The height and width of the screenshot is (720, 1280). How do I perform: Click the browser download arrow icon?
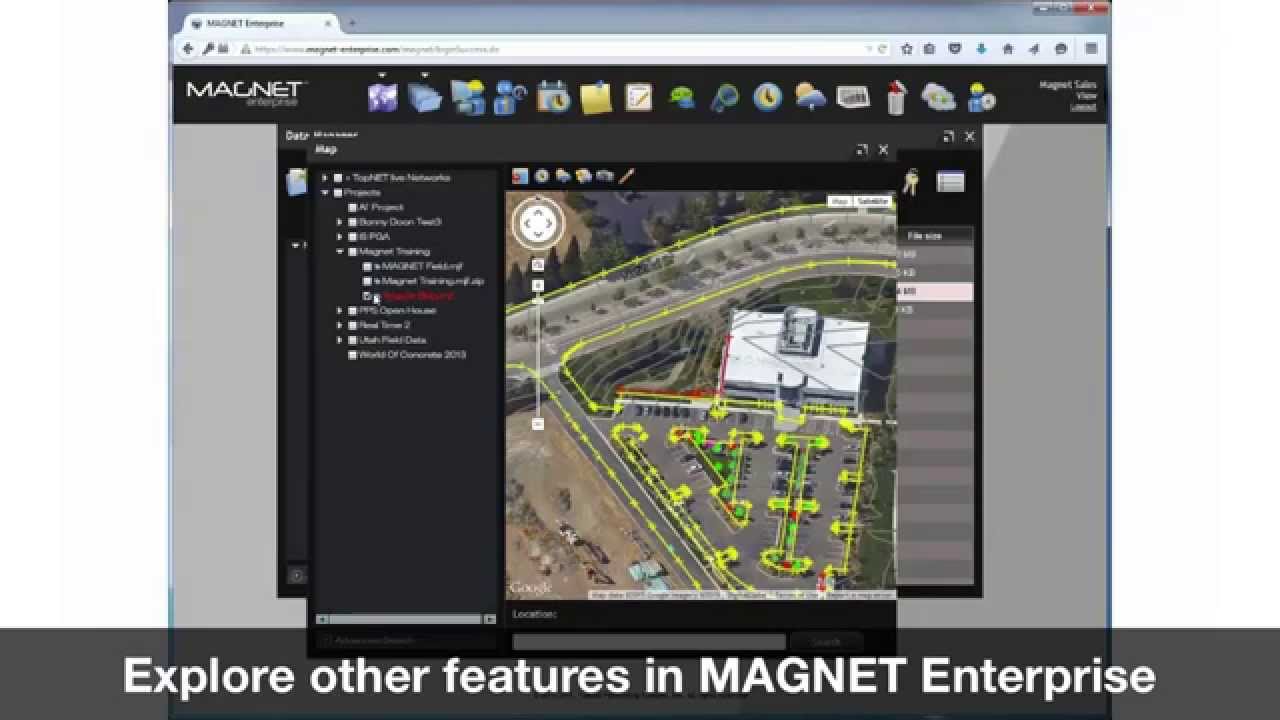coord(982,48)
